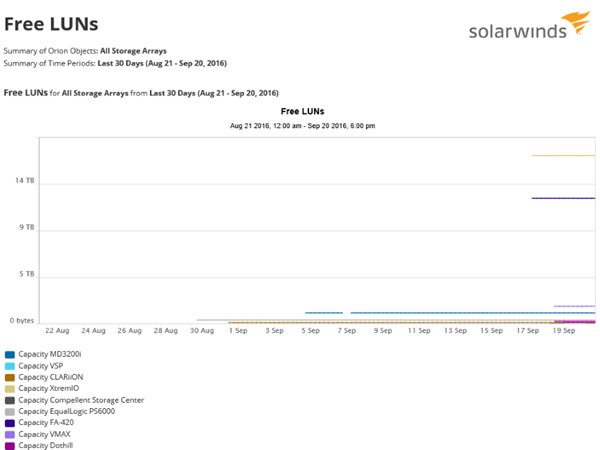Click the light blue Capacity VSP swatch
The width and height of the screenshot is (600, 450).
[x=10, y=366]
